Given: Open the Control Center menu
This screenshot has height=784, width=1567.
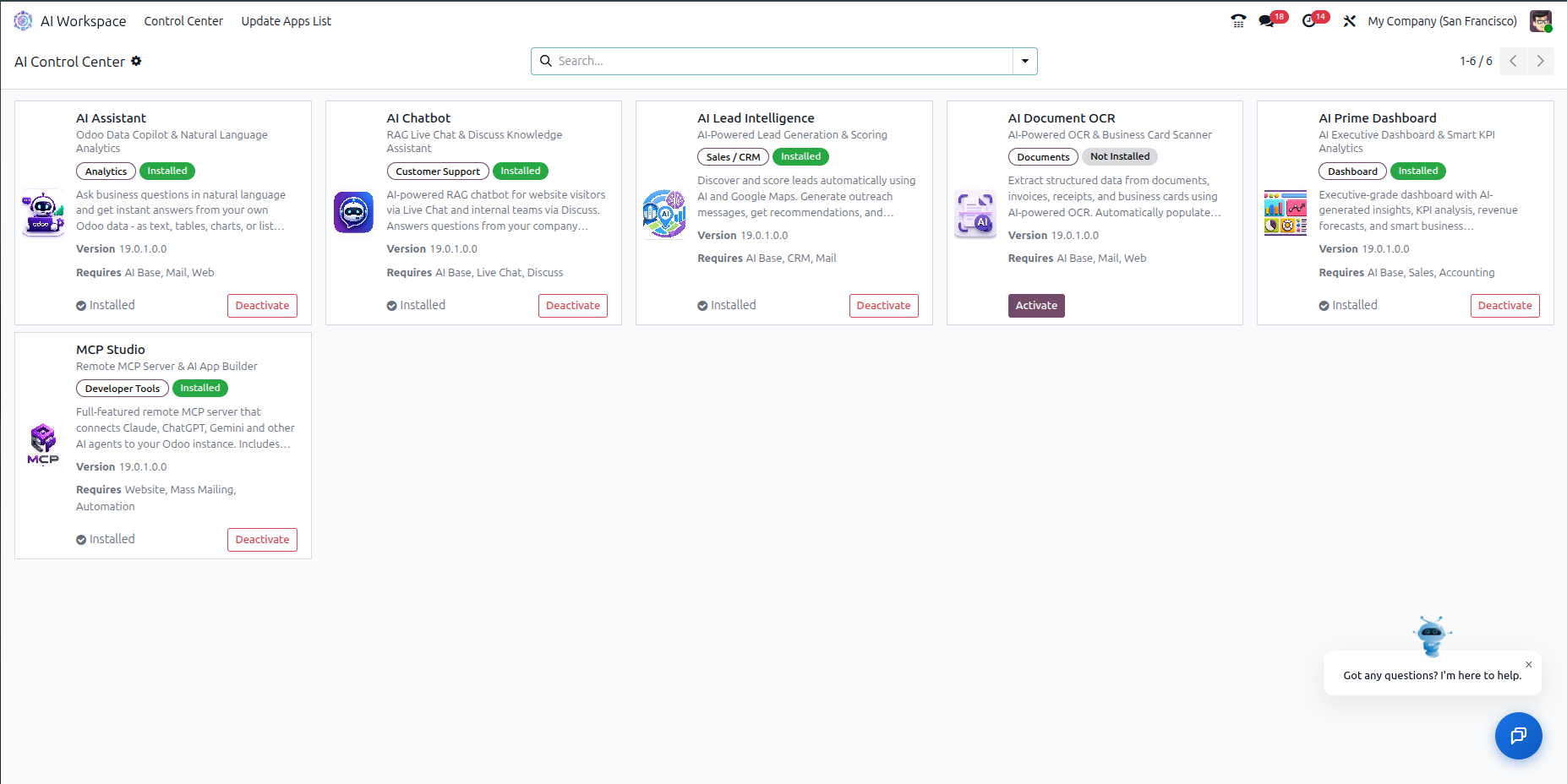Looking at the screenshot, I should (x=183, y=21).
